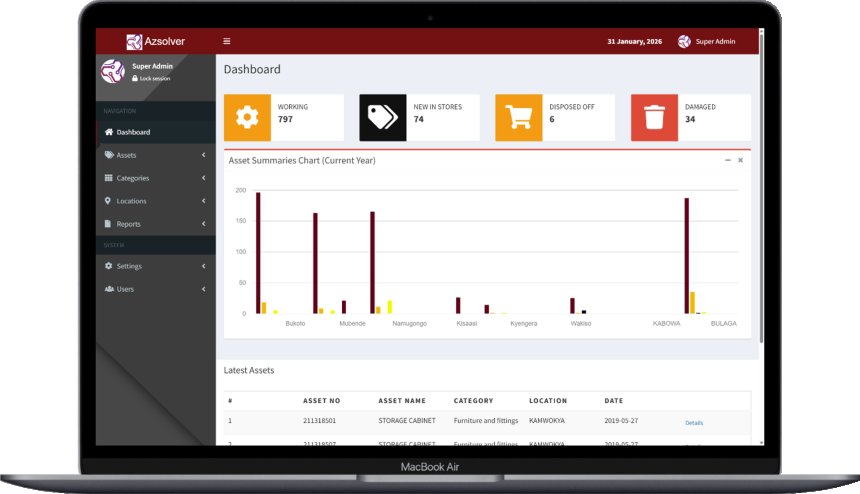Viewport: 860px width, 494px height.
Task: Expand the Locations submenu chevron
Action: coord(203,201)
